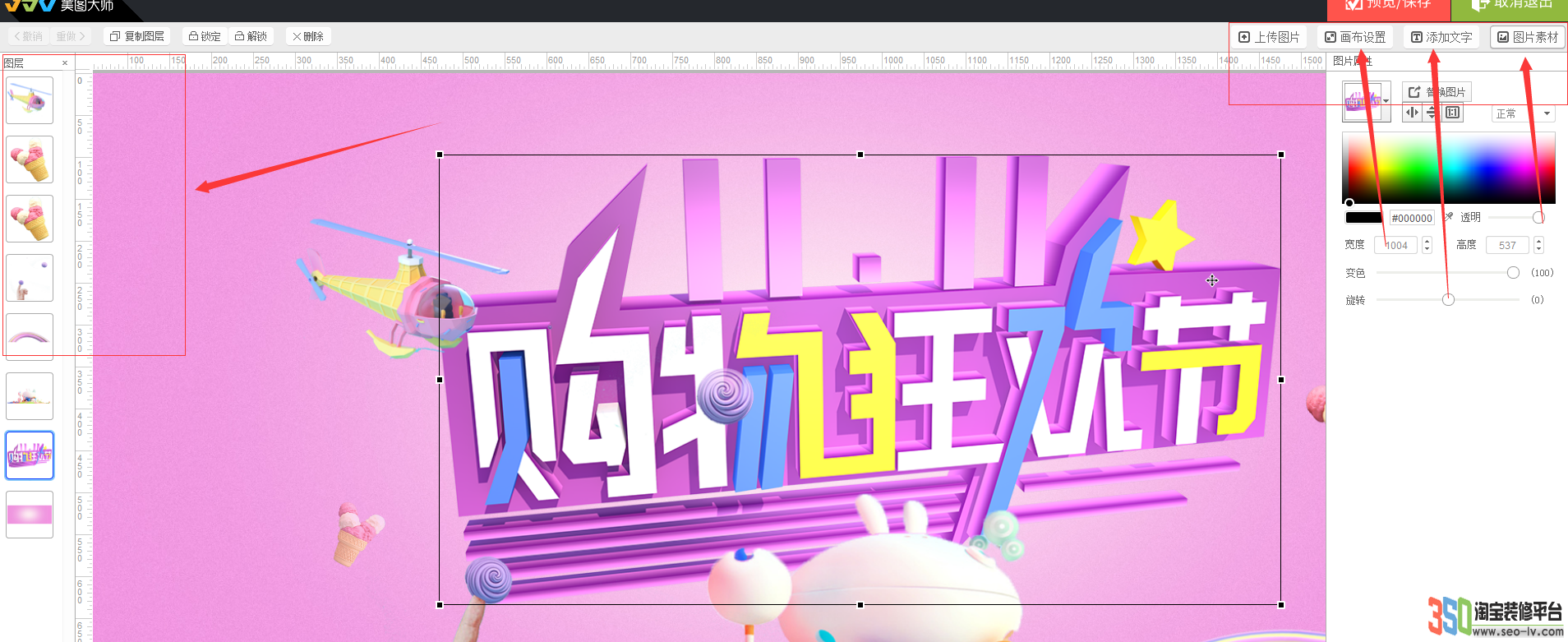Screen dimensions: 1568x642
Task: Open the image preview dropdown in properties
Action: (1386, 101)
